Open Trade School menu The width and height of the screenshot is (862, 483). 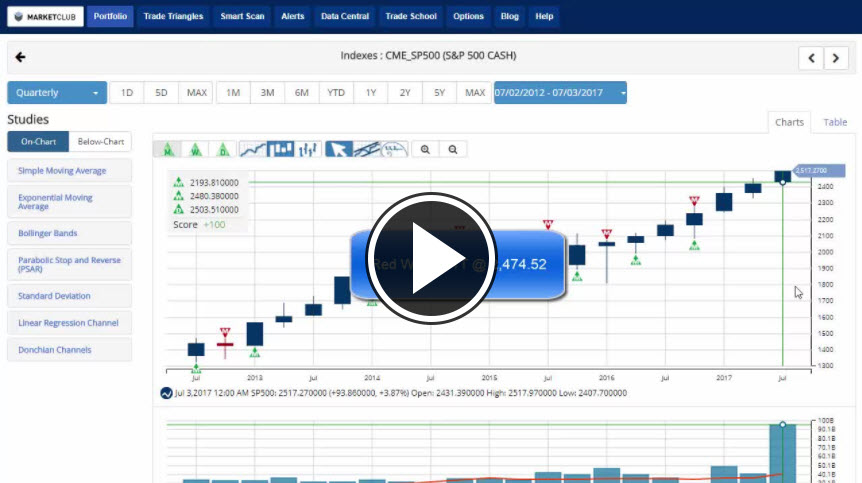tap(411, 16)
